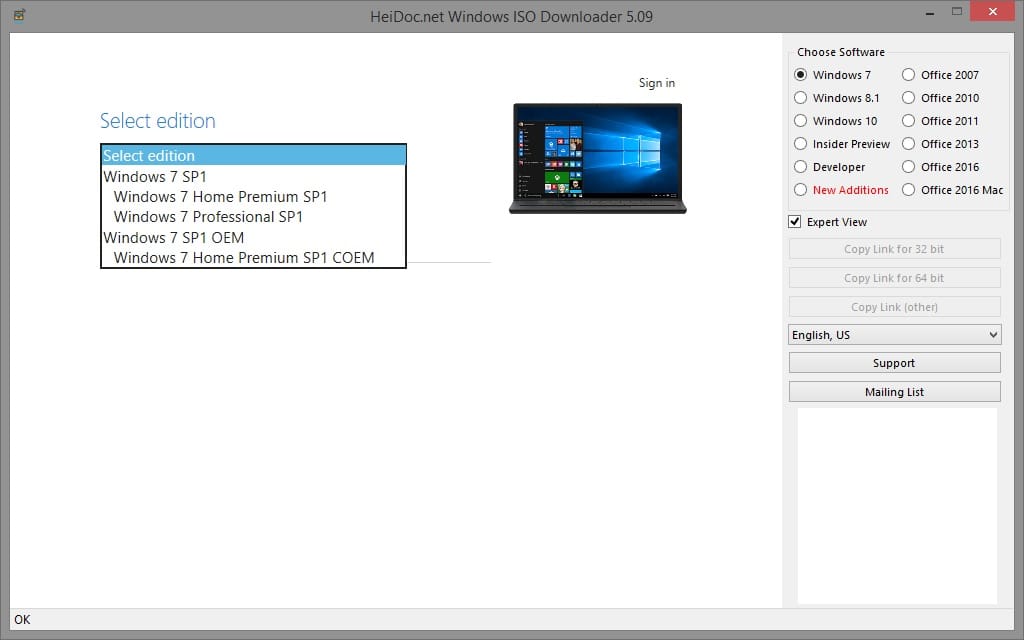Open the Mailing List button

pos(895,392)
